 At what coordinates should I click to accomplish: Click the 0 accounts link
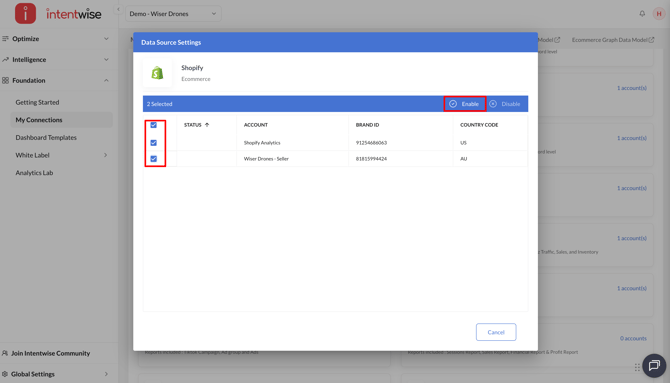[x=633, y=338]
